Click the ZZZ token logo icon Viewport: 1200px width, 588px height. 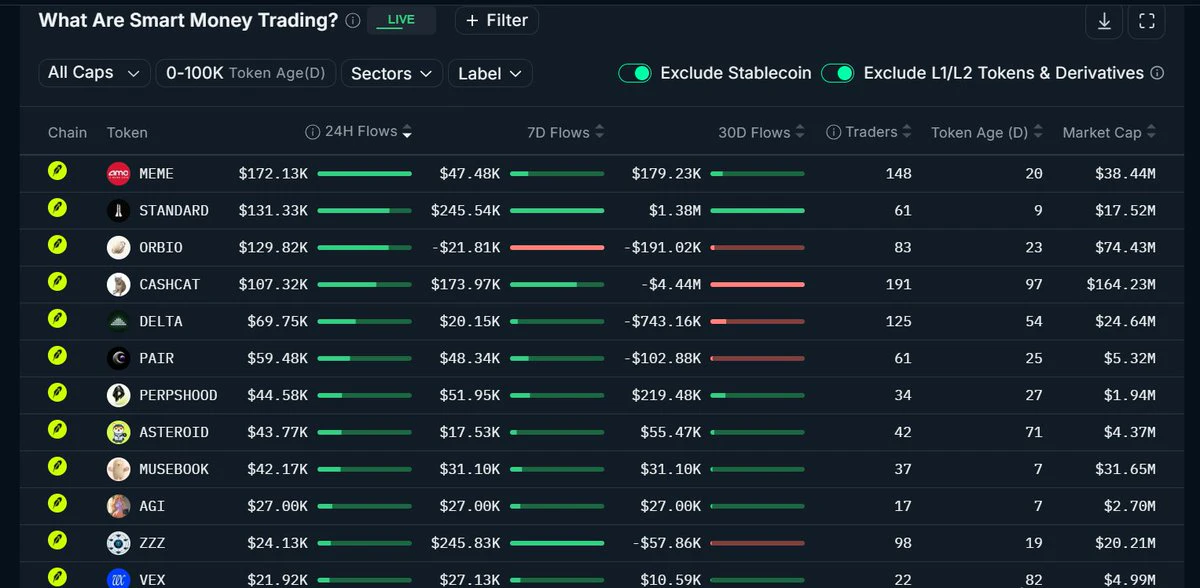click(x=118, y=544)
